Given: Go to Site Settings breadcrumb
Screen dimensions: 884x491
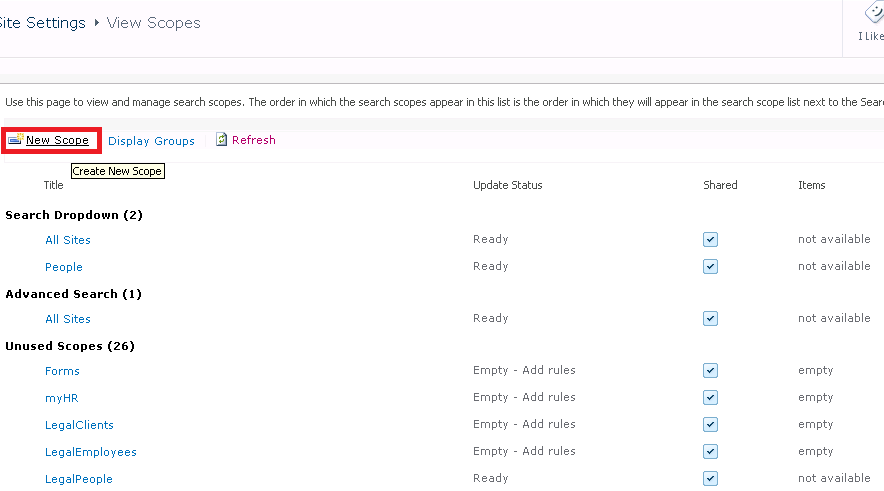Looking at the screenshot, I should point(42,23).
